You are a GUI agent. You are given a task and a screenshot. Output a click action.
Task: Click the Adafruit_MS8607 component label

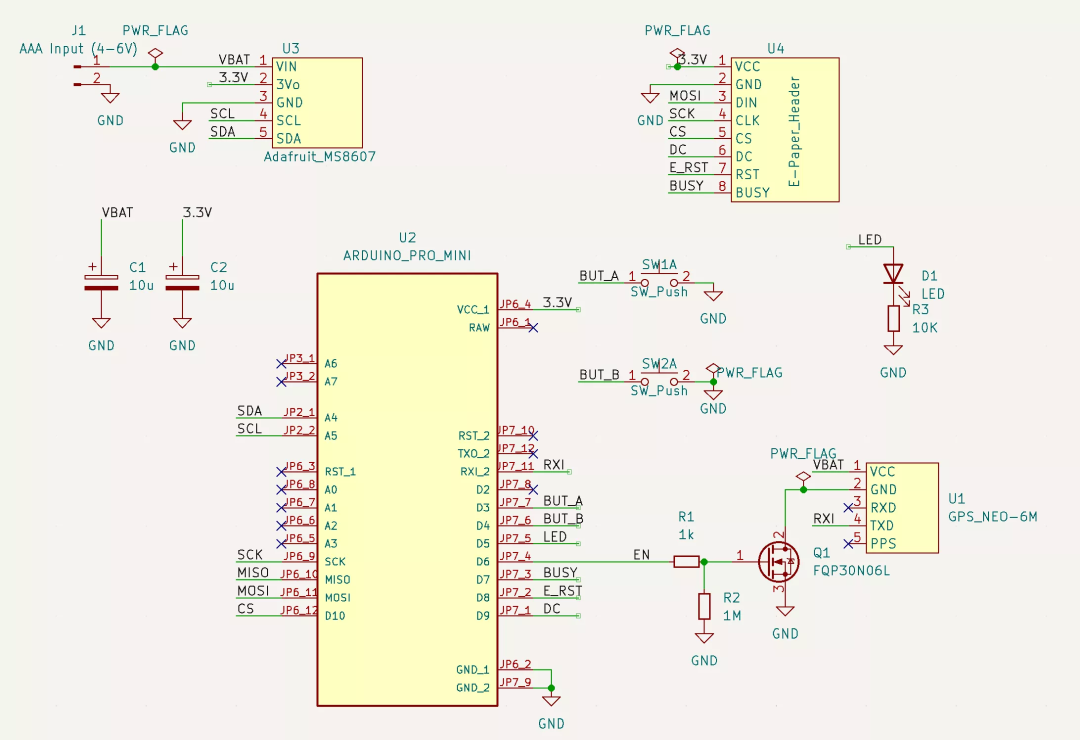tap(320, 156)
